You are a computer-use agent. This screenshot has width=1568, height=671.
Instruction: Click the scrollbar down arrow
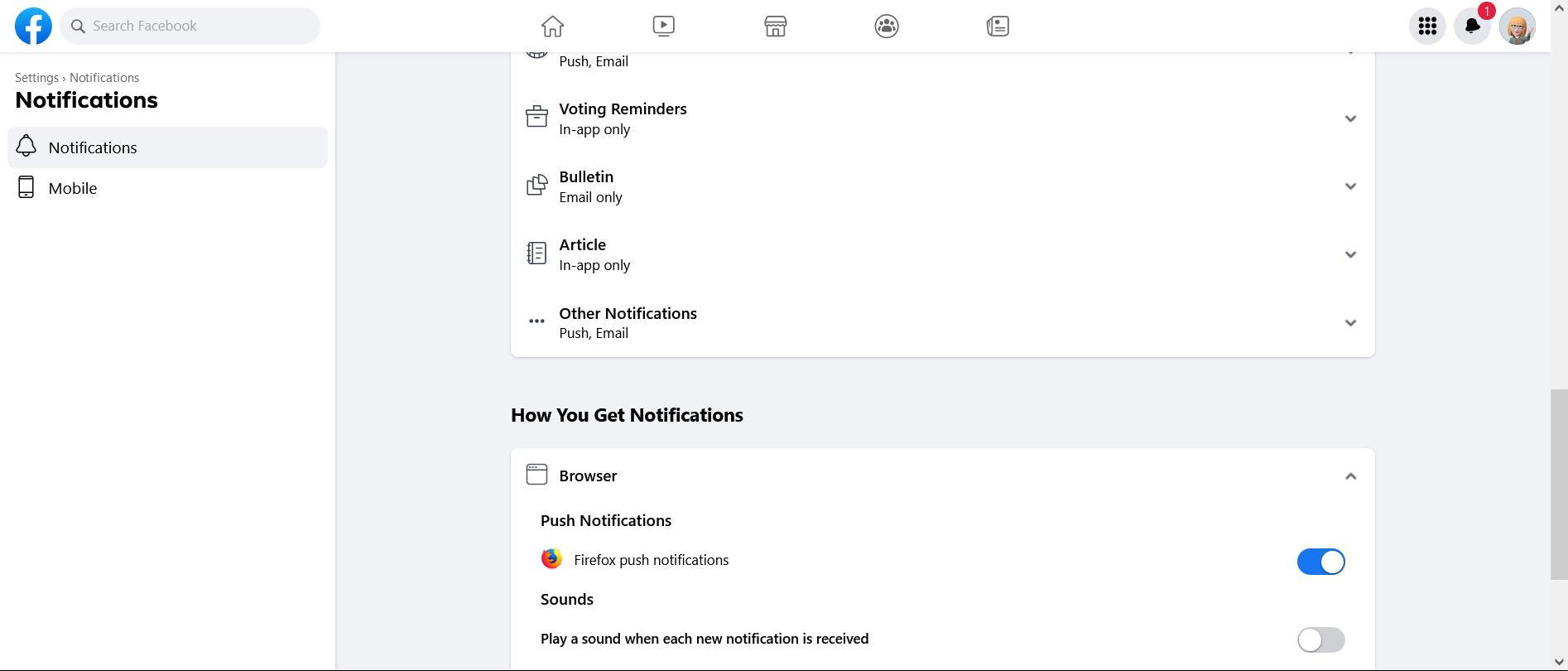[x=1558, y=664]
